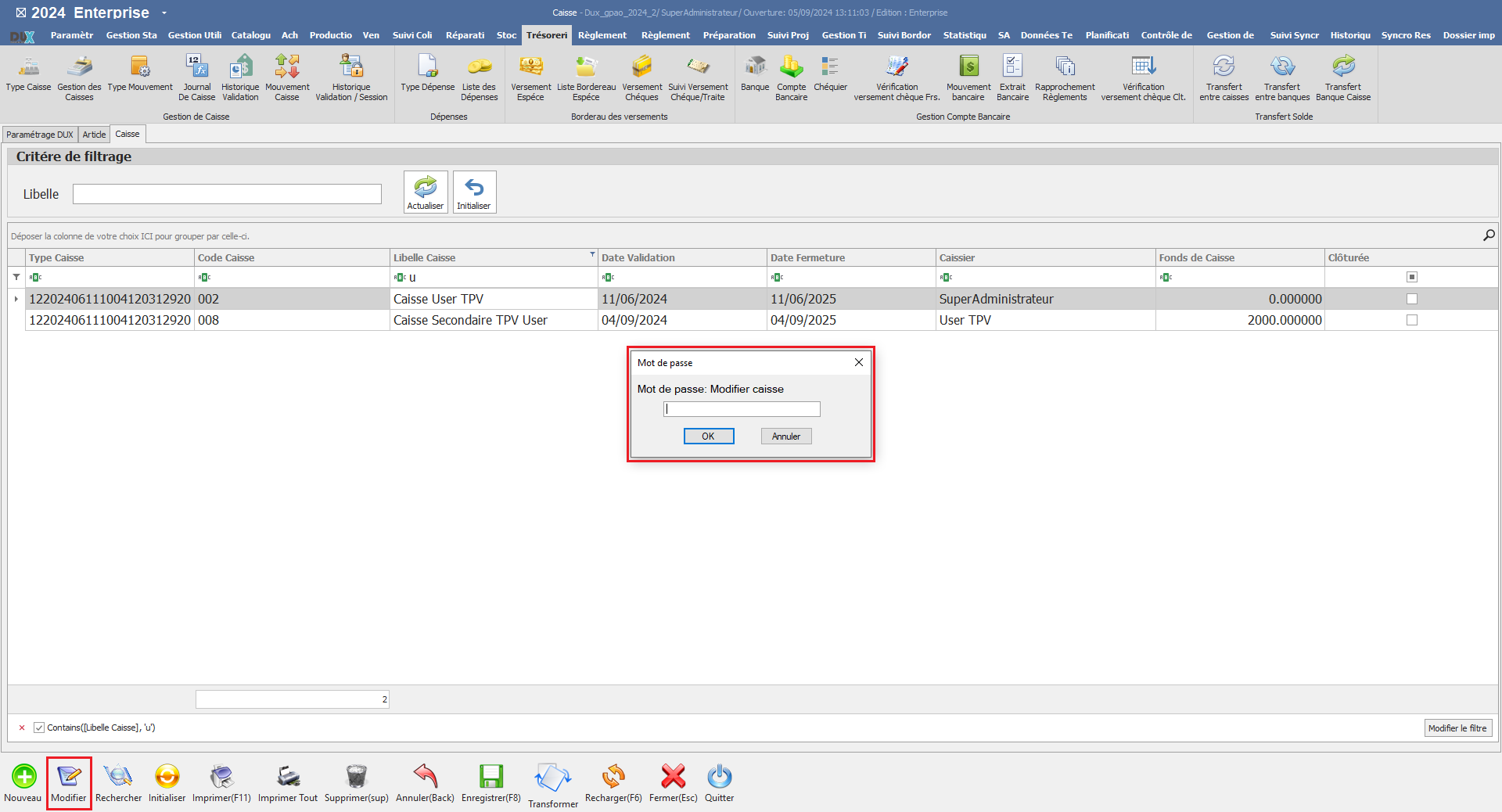The width and height of the screenshot is (1502, 812).
Task: Click the Nouveau bottom toolbar icon
Action: coord(23,783)
